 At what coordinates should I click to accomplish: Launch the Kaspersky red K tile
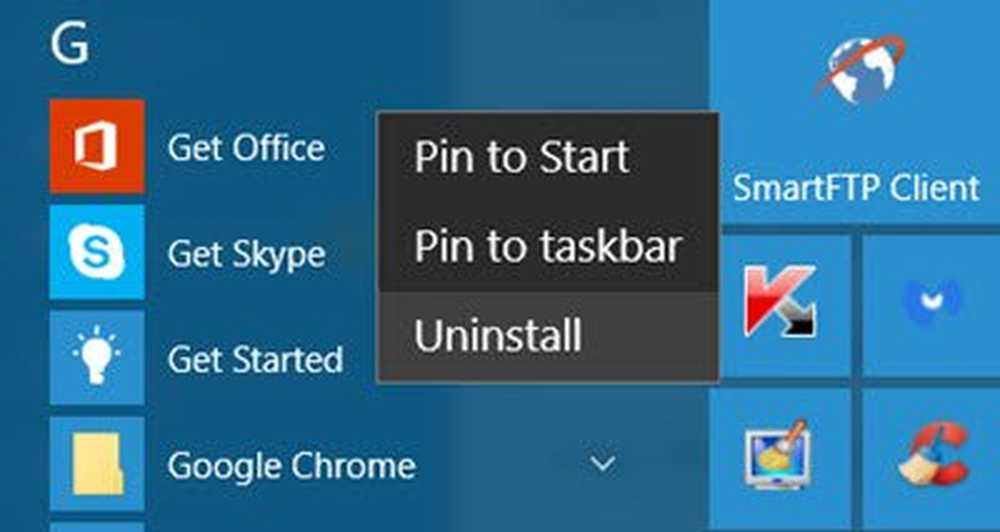click(780, 306)
